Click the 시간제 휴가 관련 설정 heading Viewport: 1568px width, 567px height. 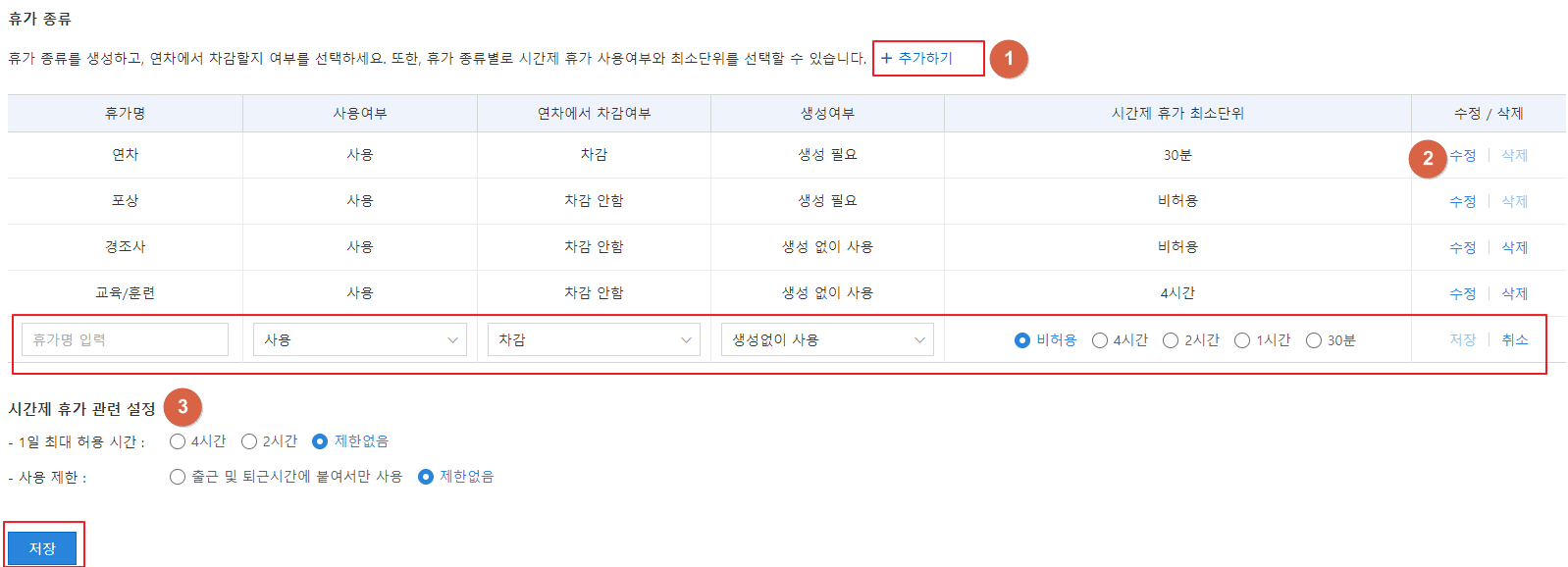click(x=82, y=408)
